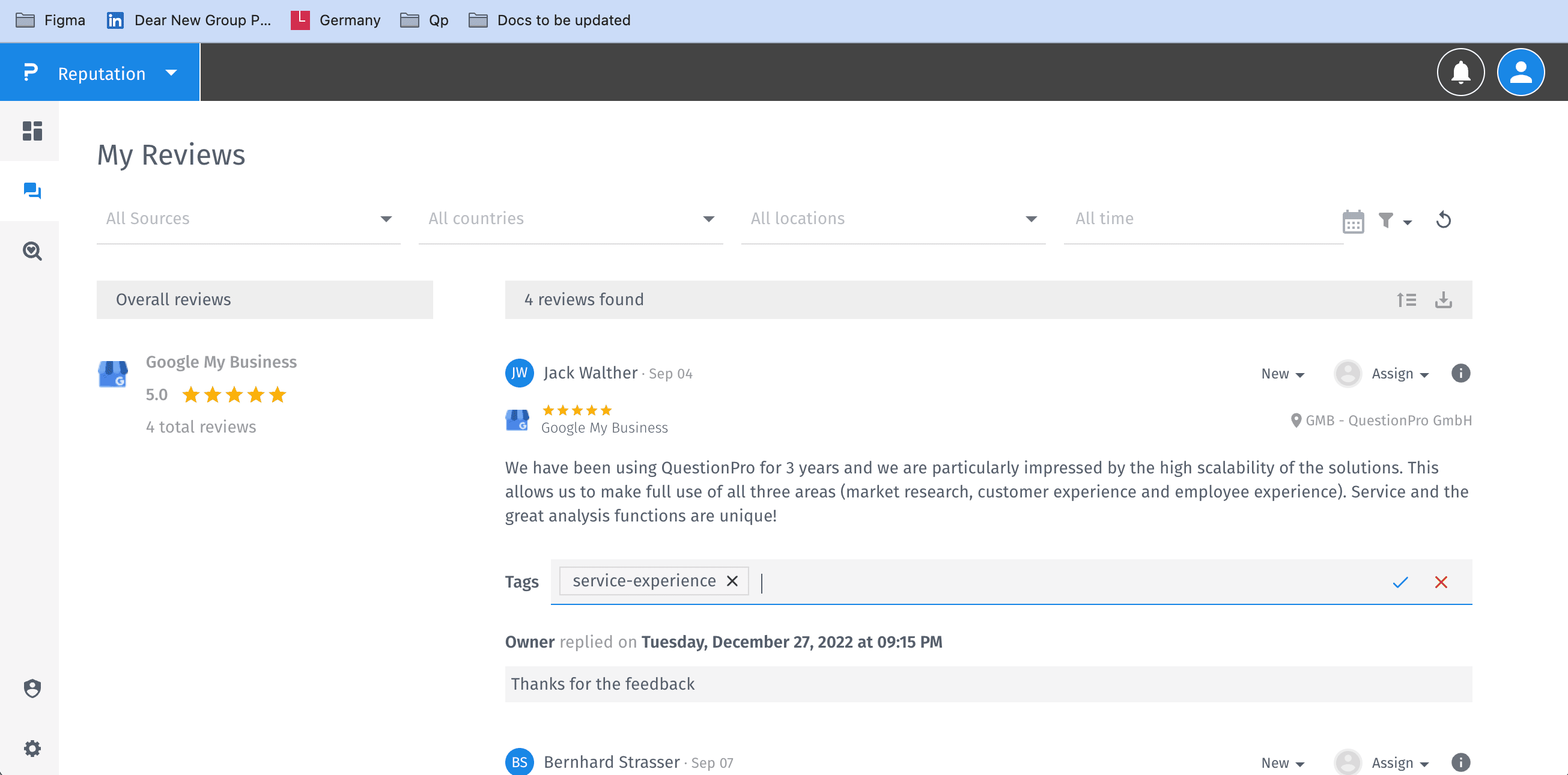Expand the All Sources dropdown
1568x775 pixels.
click(x=248, y=219)
